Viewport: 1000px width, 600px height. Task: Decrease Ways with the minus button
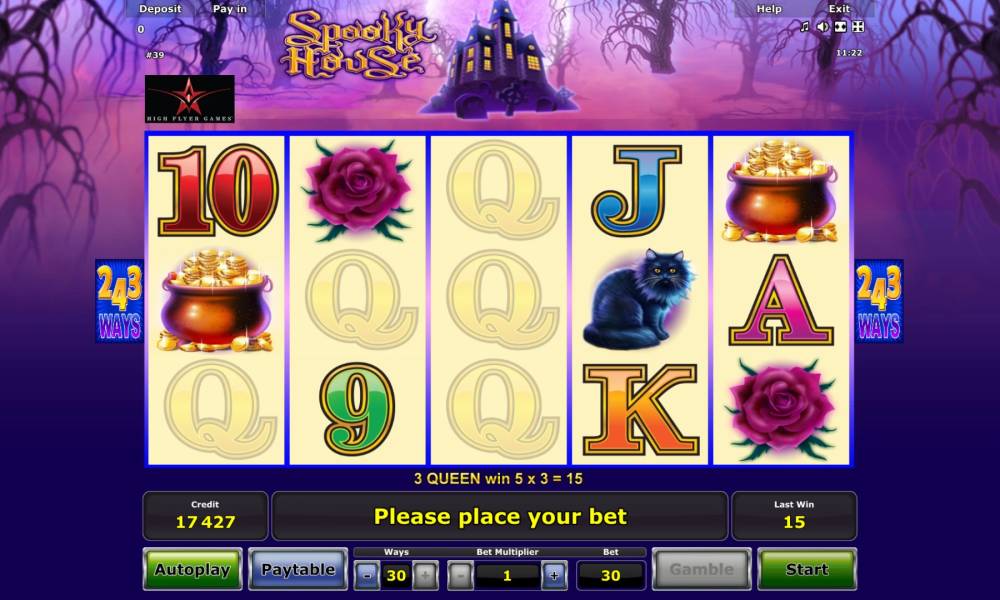[367, 575]
